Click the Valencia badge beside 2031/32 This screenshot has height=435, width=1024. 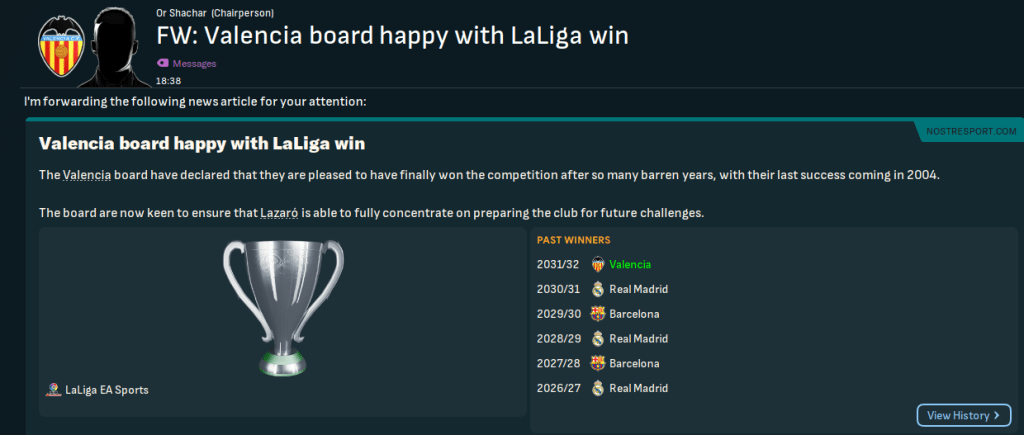coord(598,265)
